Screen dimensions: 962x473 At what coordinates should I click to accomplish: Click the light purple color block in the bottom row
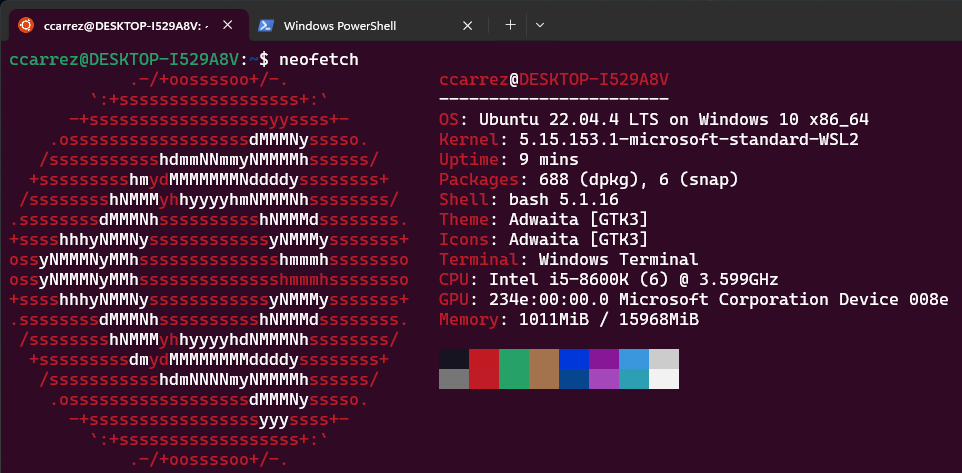[604, 379]
